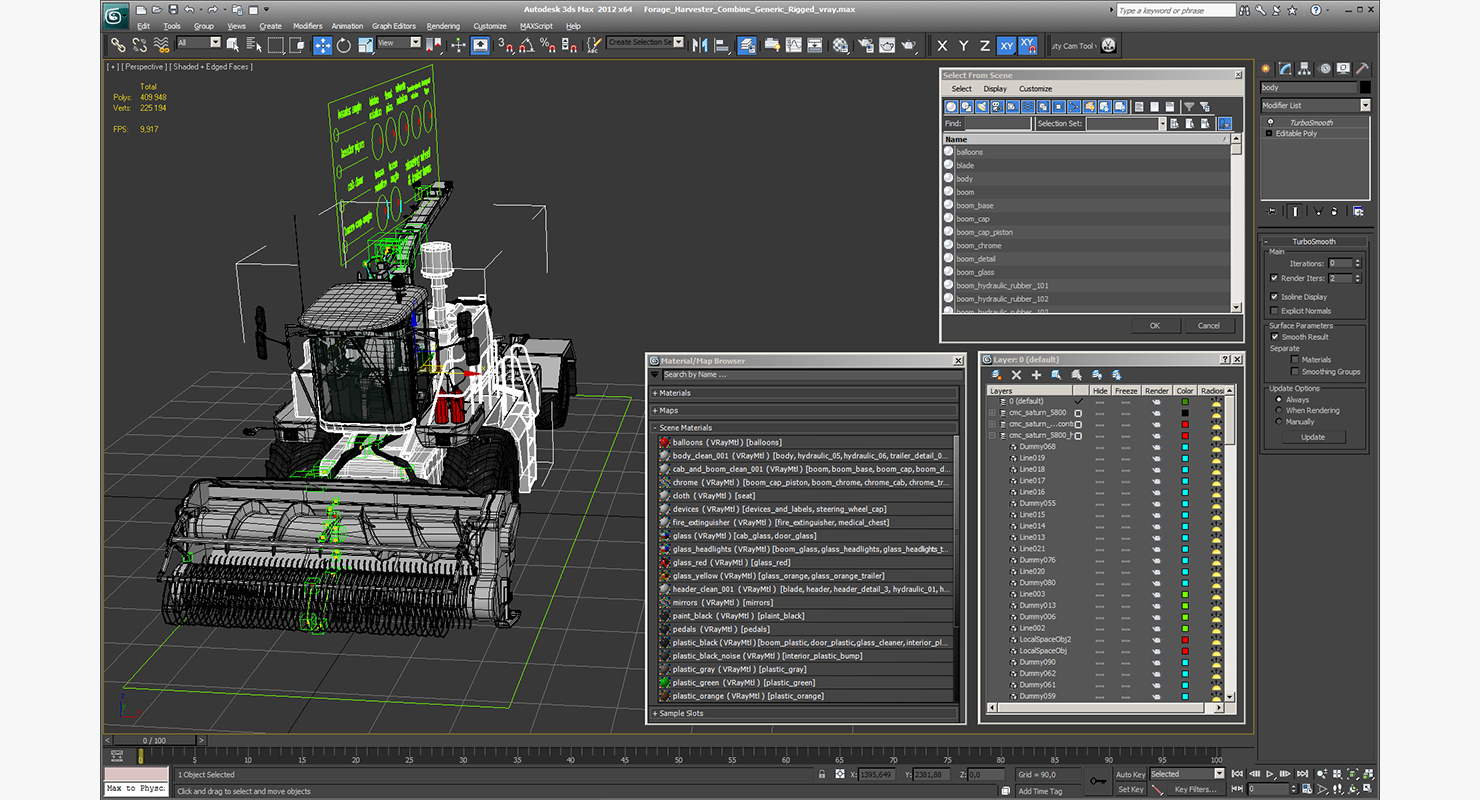Open the Display command panel tab
The image size is (1480, 800).
pyautogui.click(x=1343, y=69)
